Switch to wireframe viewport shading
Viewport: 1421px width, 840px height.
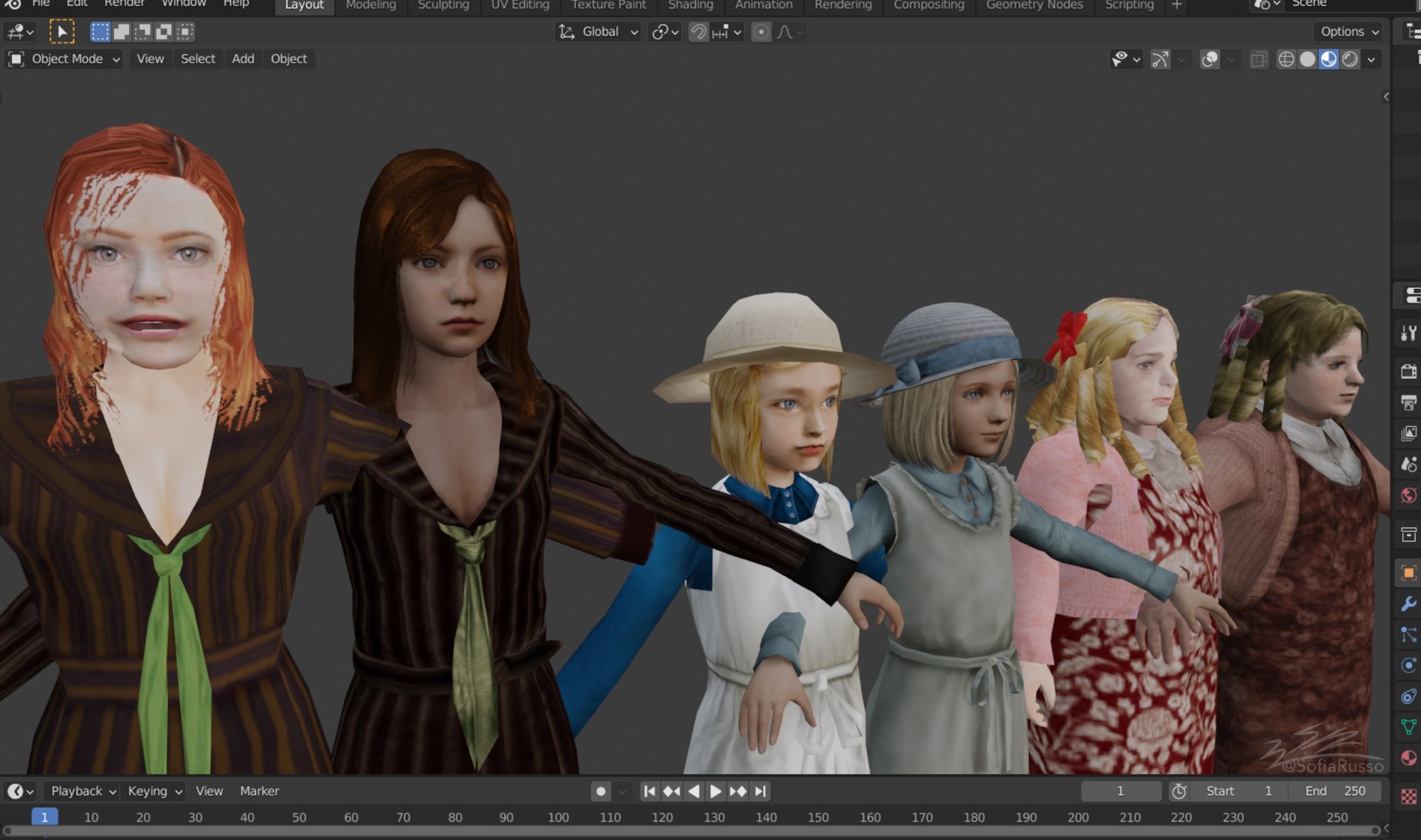(x=1286, y=60)
